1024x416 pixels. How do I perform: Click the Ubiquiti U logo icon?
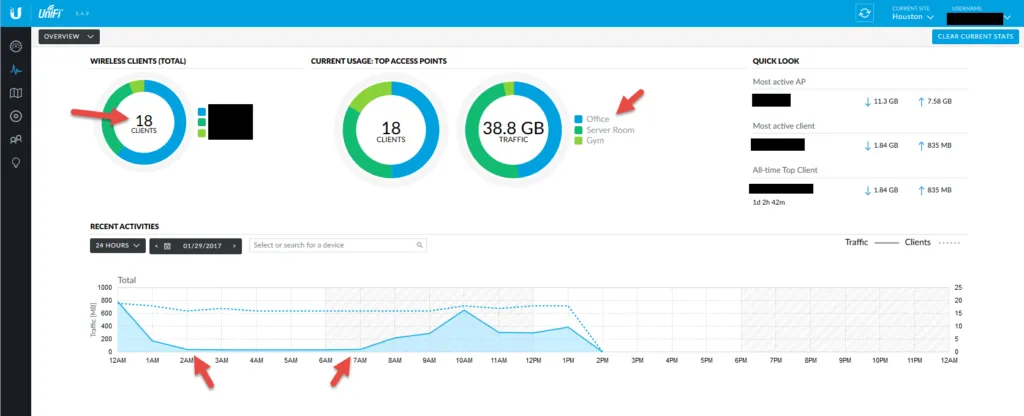15,13
